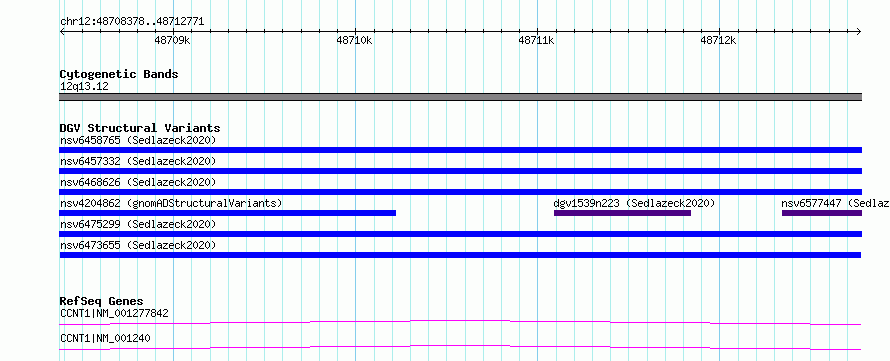This screenshot has height=361, width=890.
Task: Click the nsv6577447 label text
Action: point(836,203)
